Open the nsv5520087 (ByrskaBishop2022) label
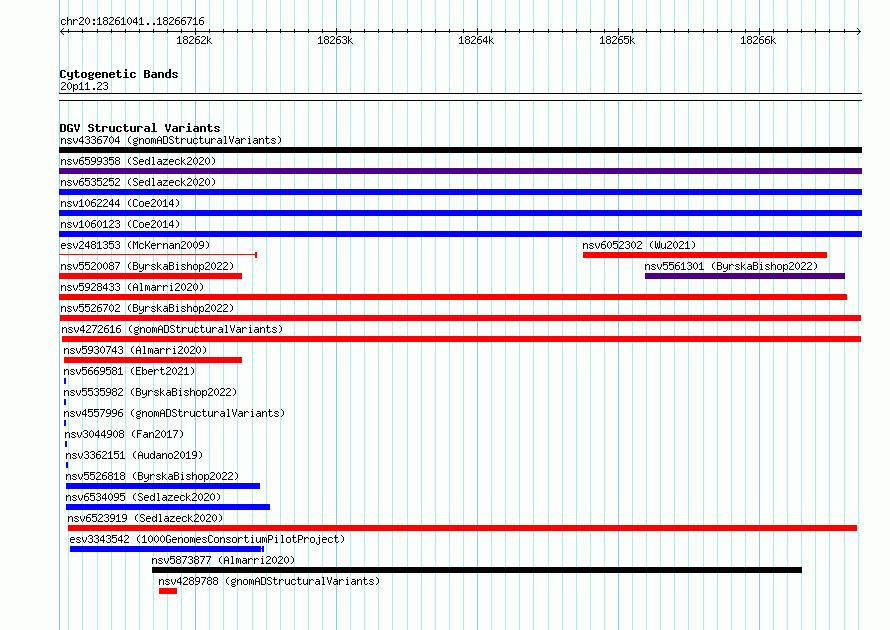This screenshot has width=890, height=630. 147,266
